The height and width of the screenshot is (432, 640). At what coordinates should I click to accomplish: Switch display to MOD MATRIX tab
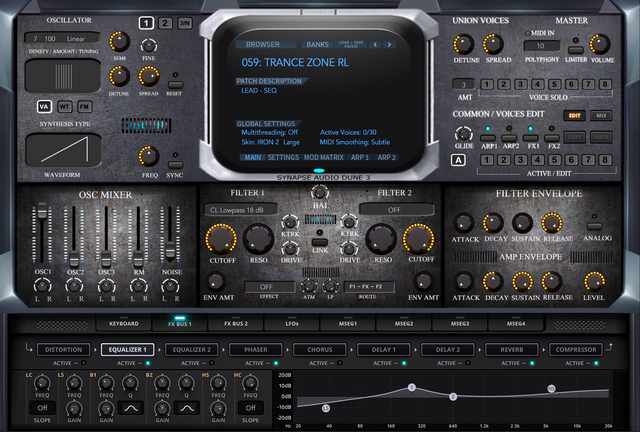324,157
